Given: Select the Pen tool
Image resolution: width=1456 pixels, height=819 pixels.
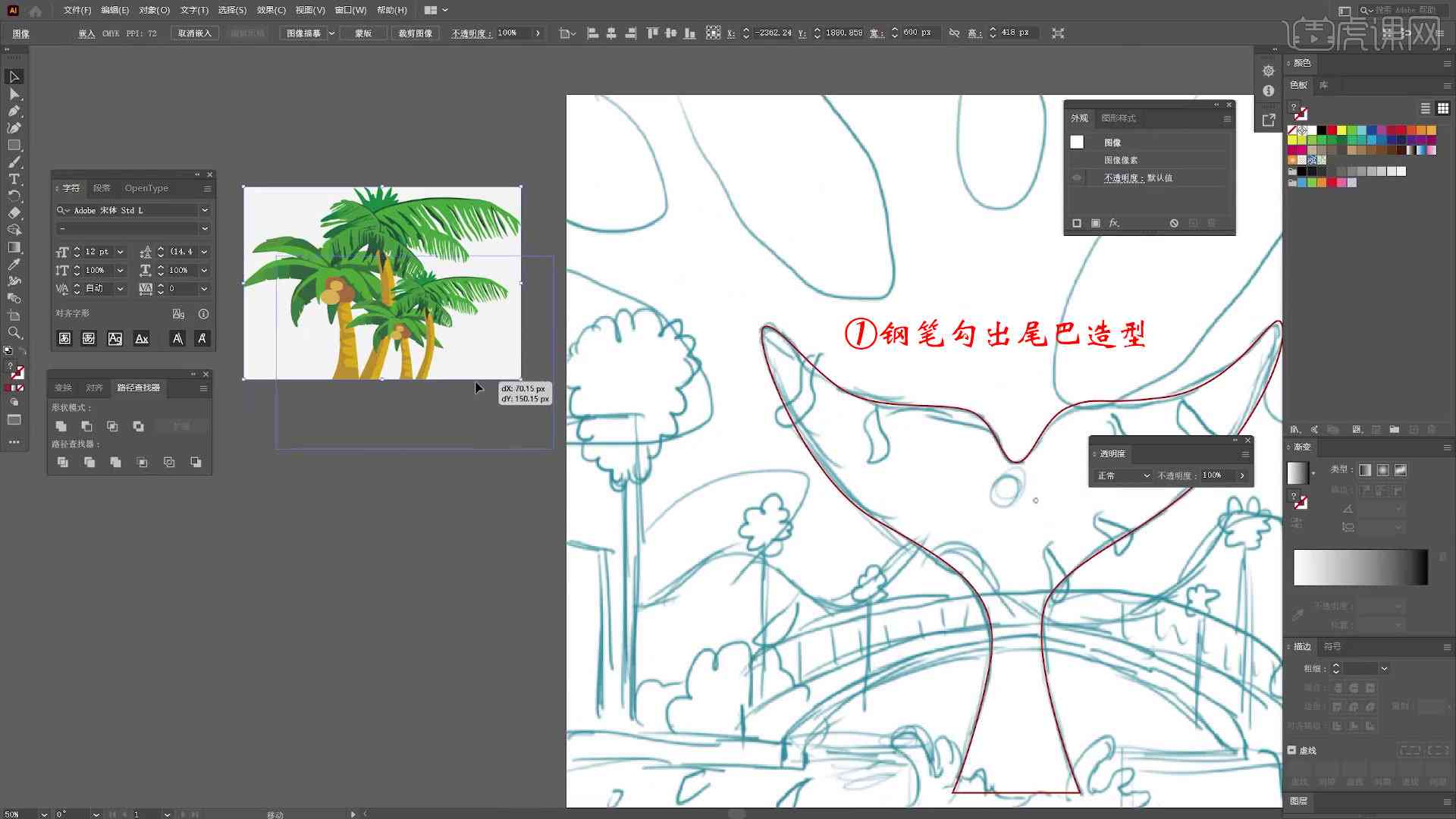Looking at the screenshot, I should point(14,111).
